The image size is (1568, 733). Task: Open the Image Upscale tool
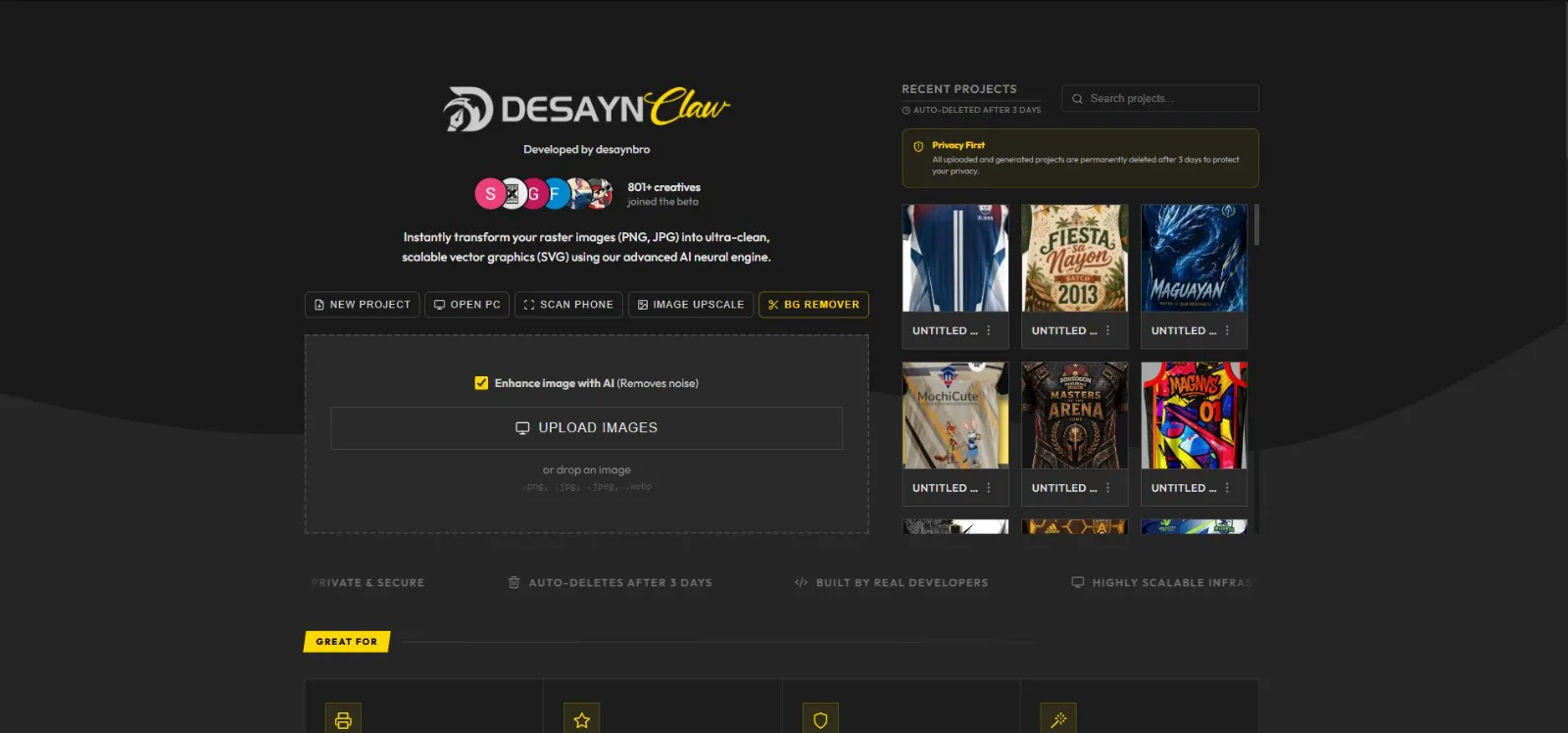coord(691,305)
